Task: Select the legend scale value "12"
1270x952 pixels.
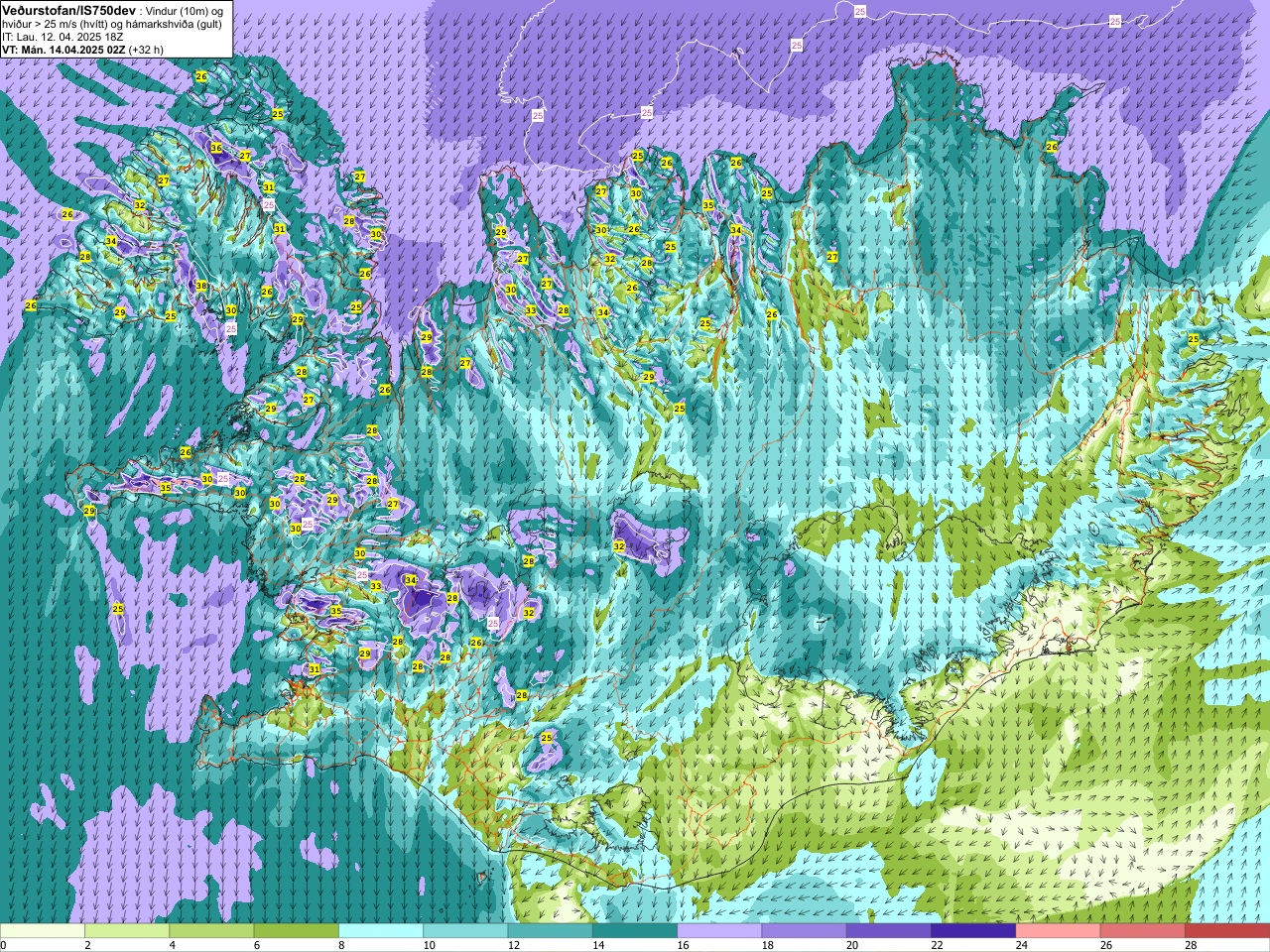Action: click(513, 945)
